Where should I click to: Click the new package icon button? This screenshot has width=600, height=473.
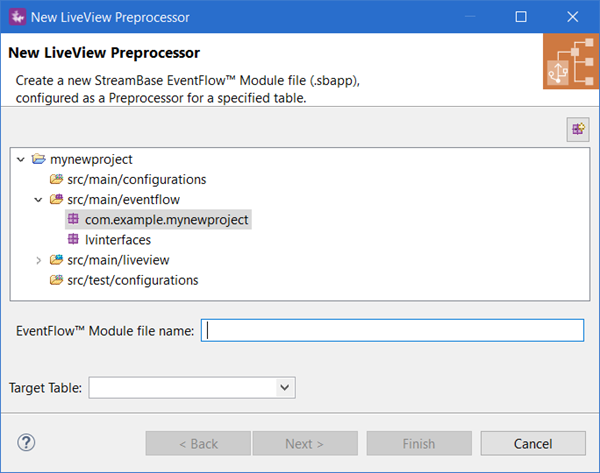(x=577, y=129)
